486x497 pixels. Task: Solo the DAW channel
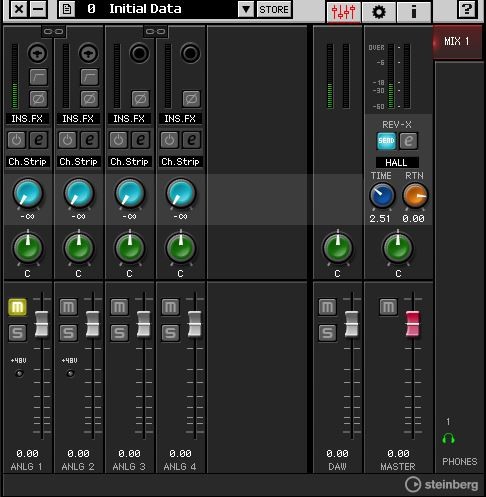327,333
